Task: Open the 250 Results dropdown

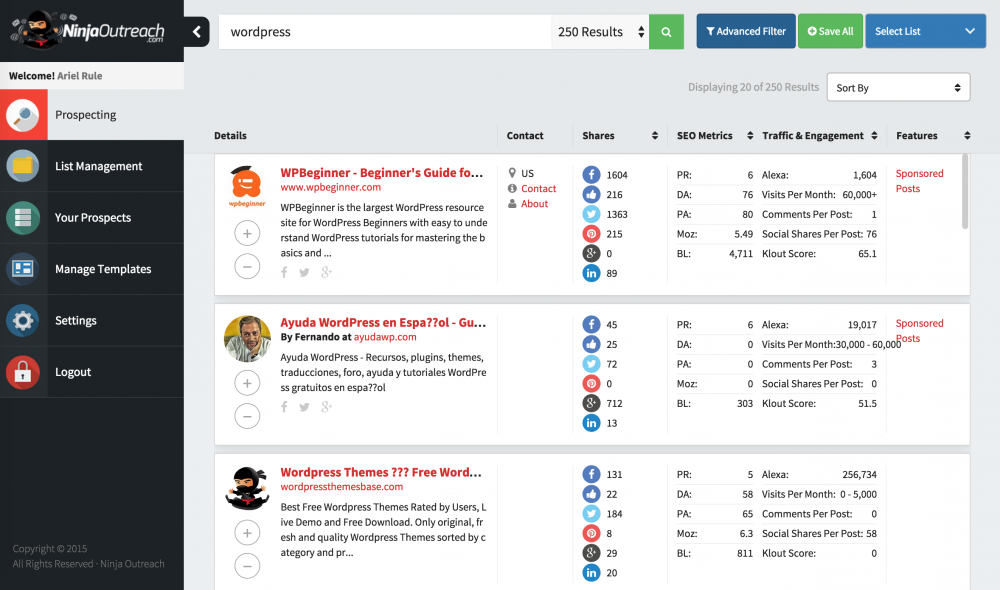Action: pyautogui.click(x=600, y=31)
